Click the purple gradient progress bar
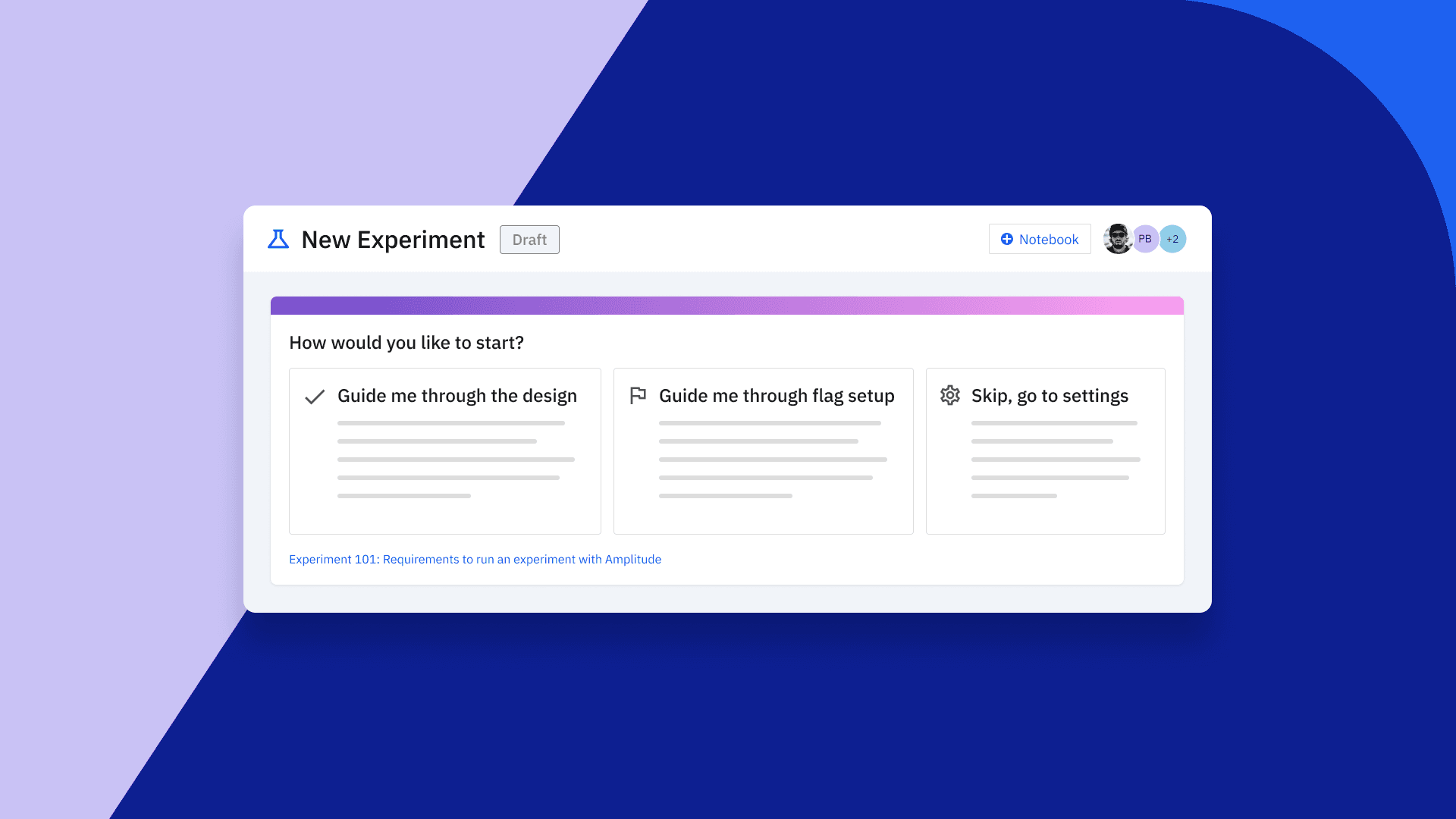The height and width of the screenshot is (819, 1456). tap(726, 304)
